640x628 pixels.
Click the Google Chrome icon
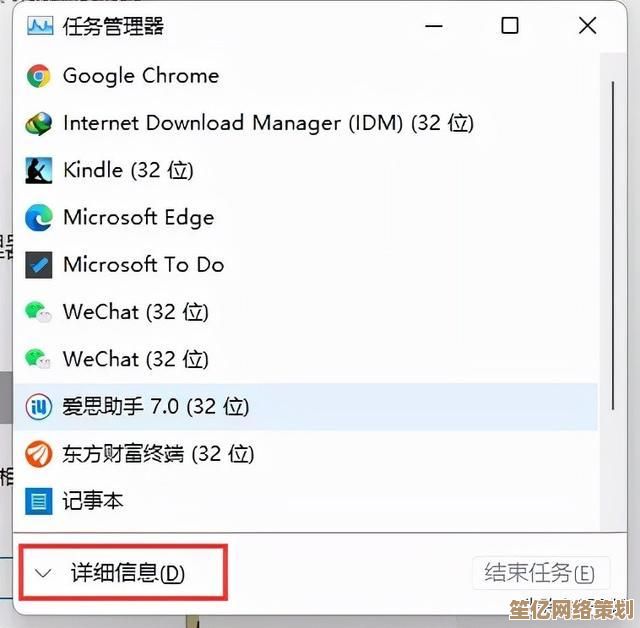(x=39, y=76)
